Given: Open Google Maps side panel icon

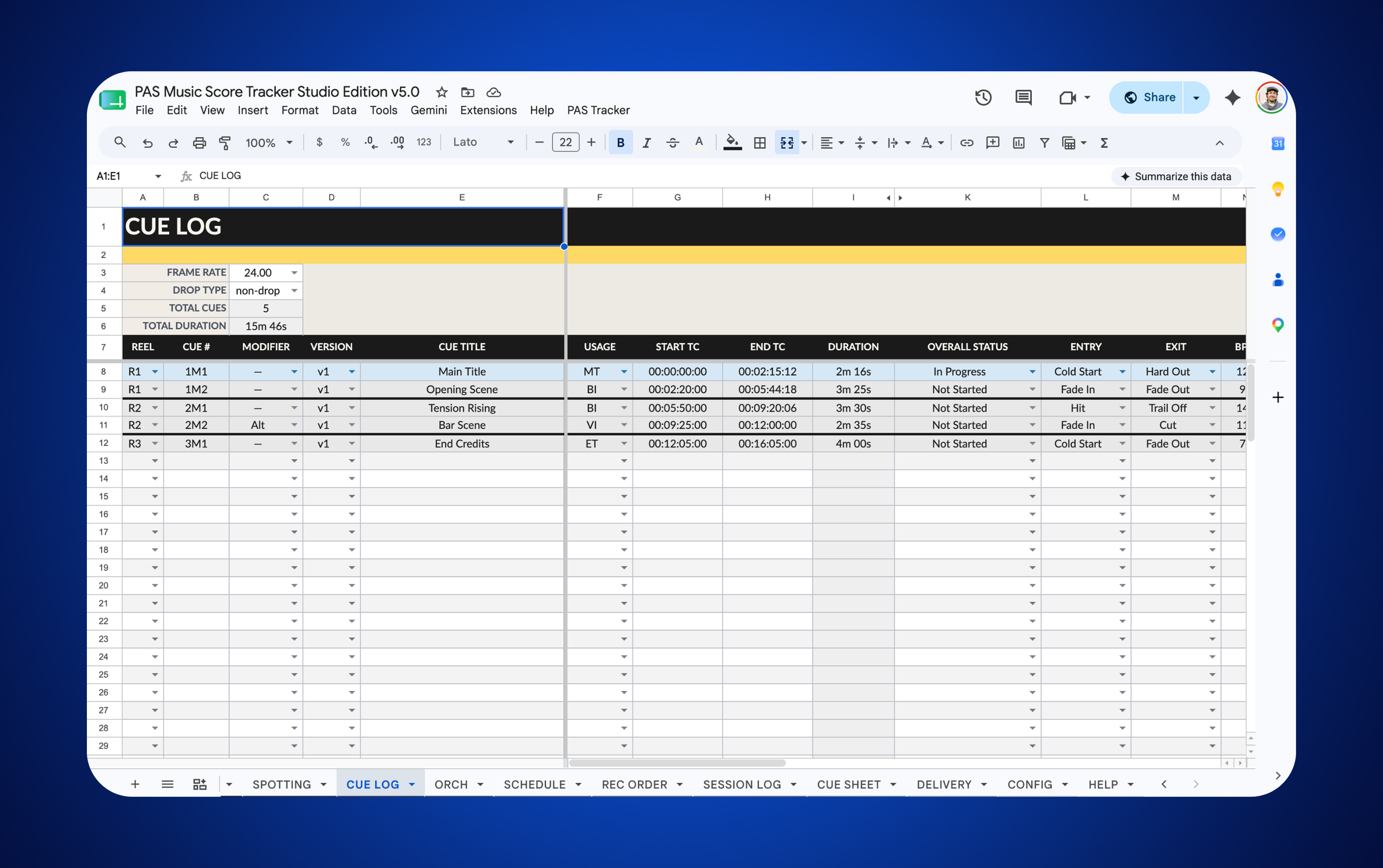Looking at the screenshot, I should (1277, 325).
